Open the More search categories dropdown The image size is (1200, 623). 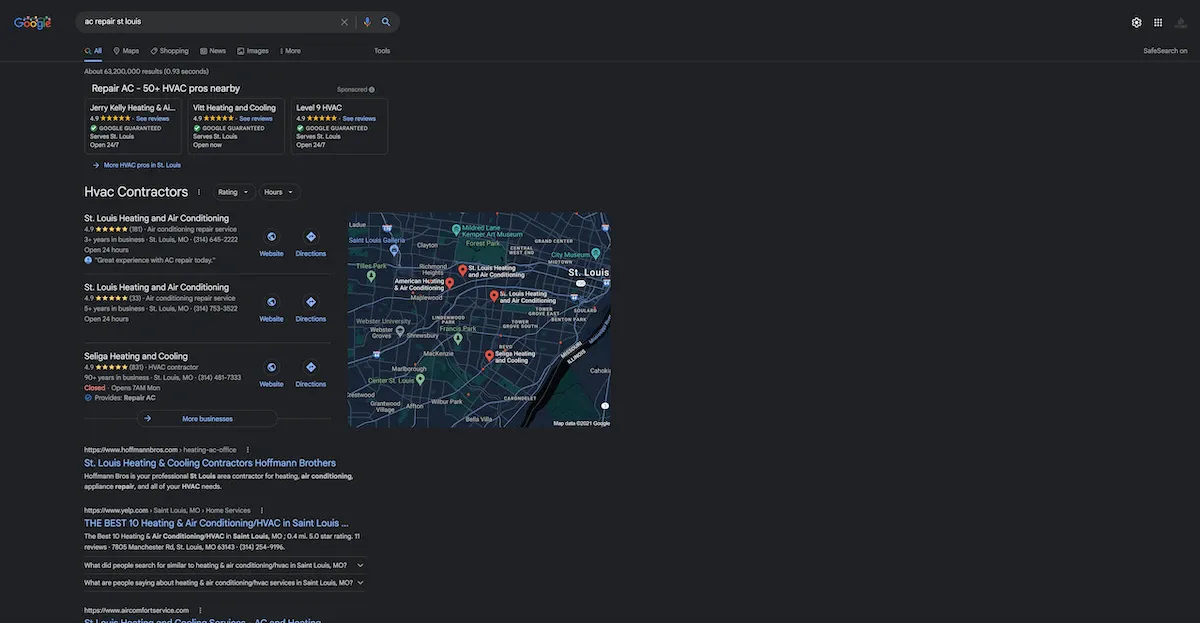point(290,51)
